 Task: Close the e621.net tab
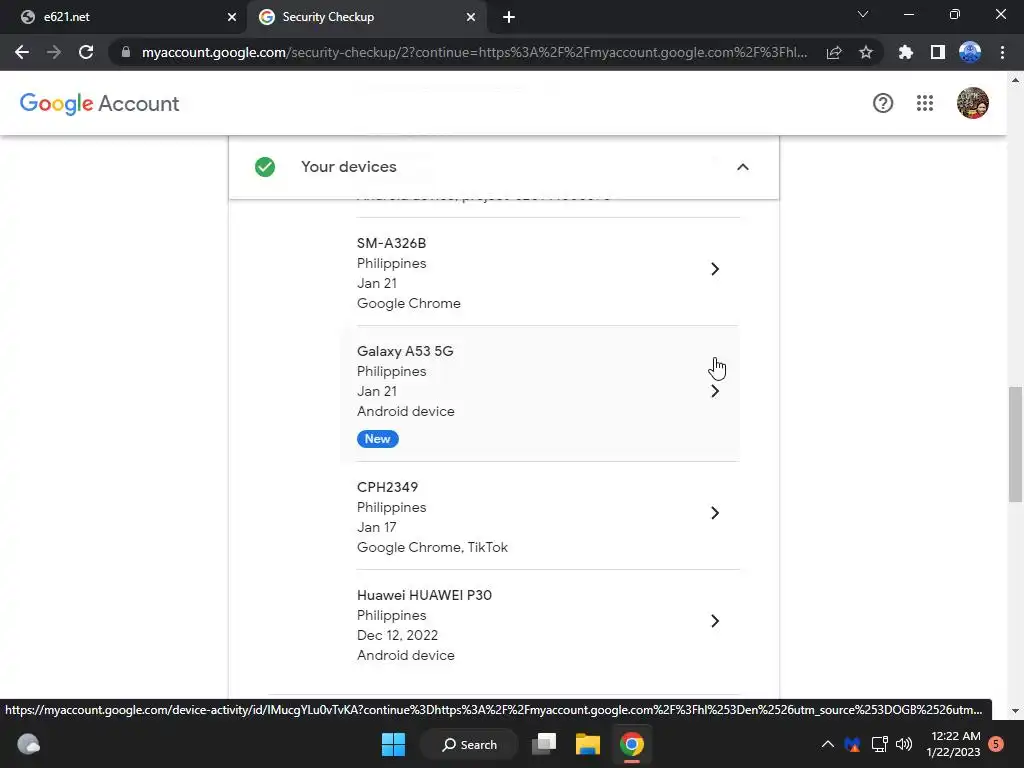(x=232, y=17)
